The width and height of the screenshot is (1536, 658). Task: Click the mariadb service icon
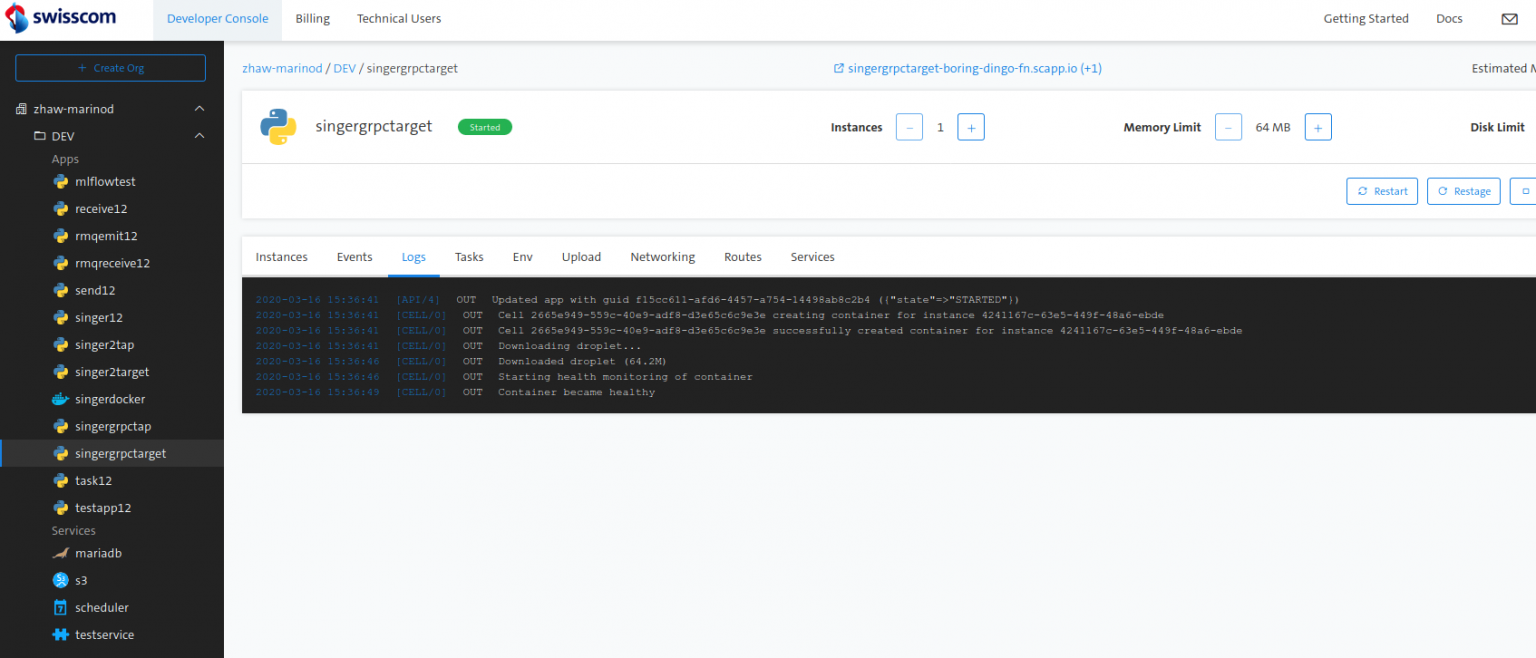62,553
